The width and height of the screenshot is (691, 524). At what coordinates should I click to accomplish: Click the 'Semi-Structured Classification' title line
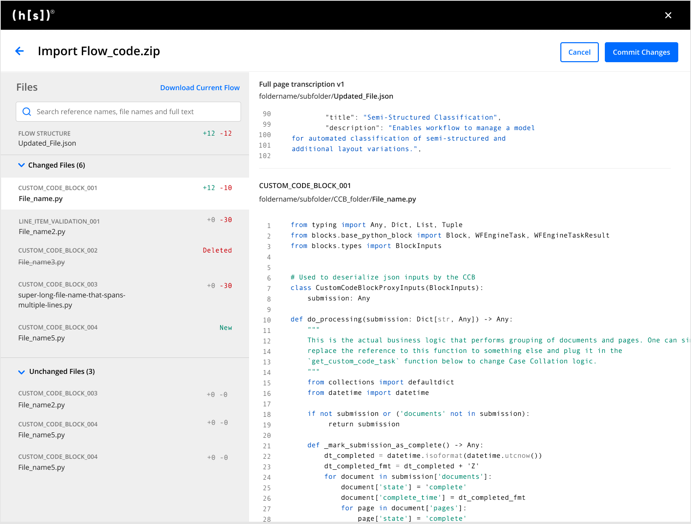413,117
